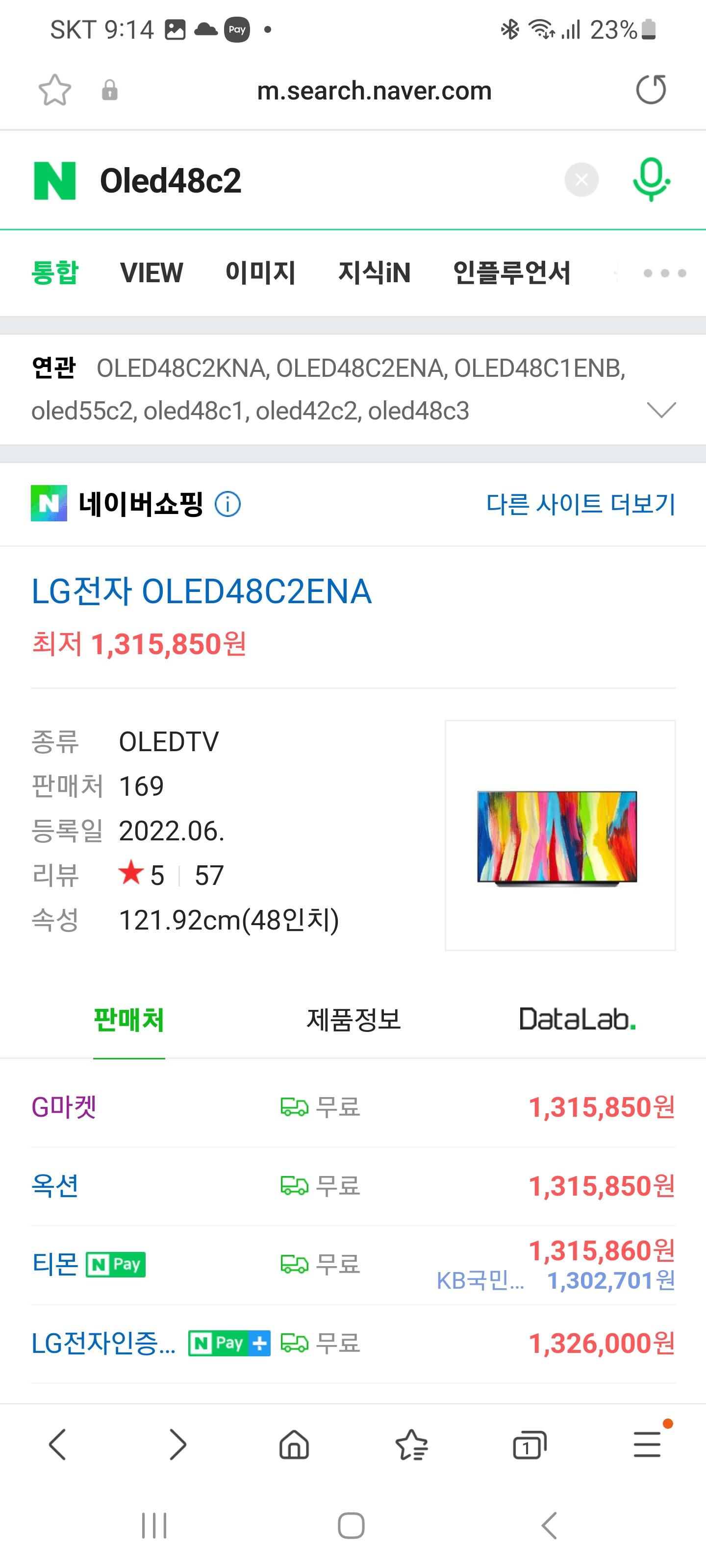The image size is (706, 1568).
Task: Open the browser hamburger menu
Action: point(647,1445)
